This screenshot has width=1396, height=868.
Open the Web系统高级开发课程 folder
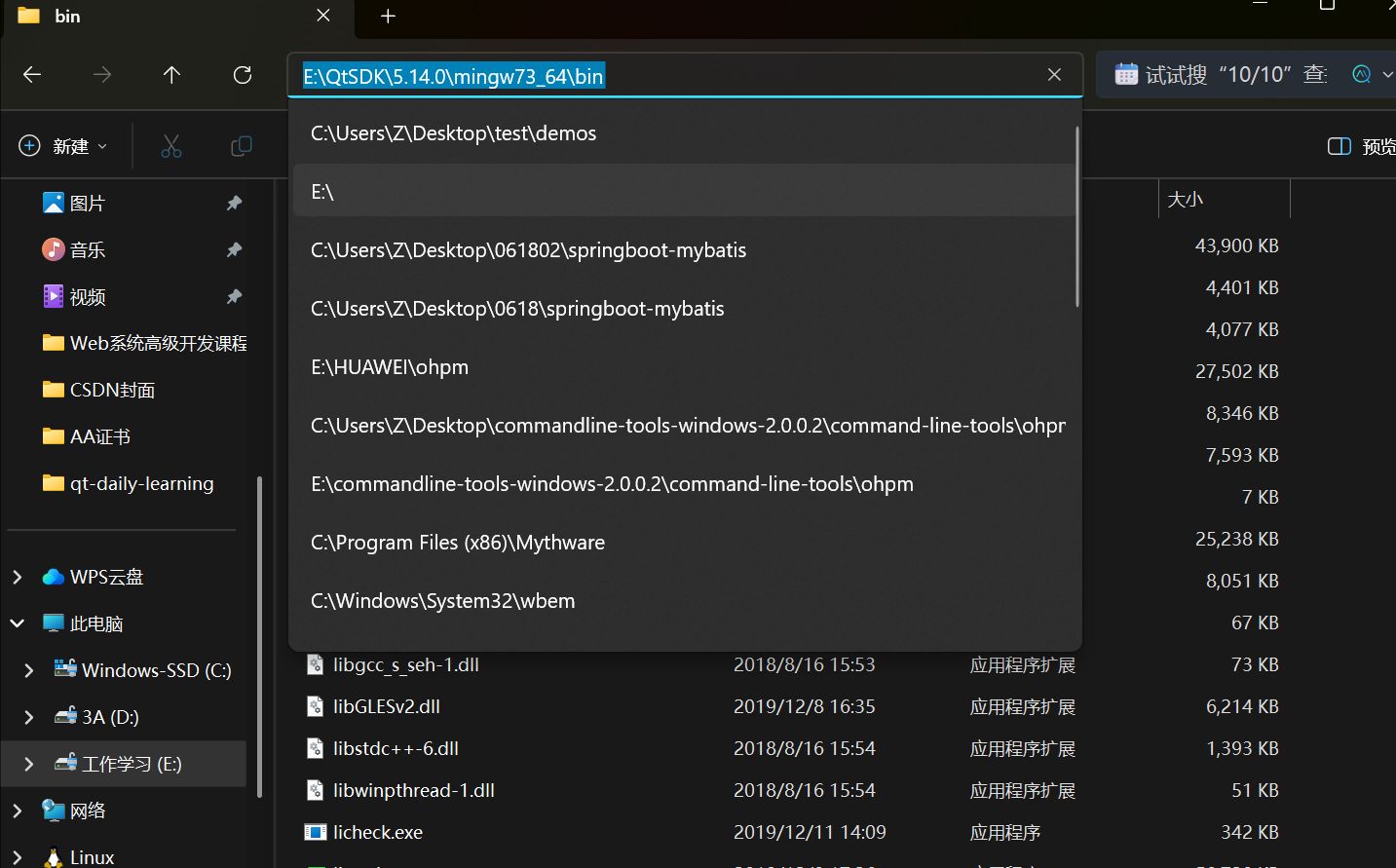144,343
